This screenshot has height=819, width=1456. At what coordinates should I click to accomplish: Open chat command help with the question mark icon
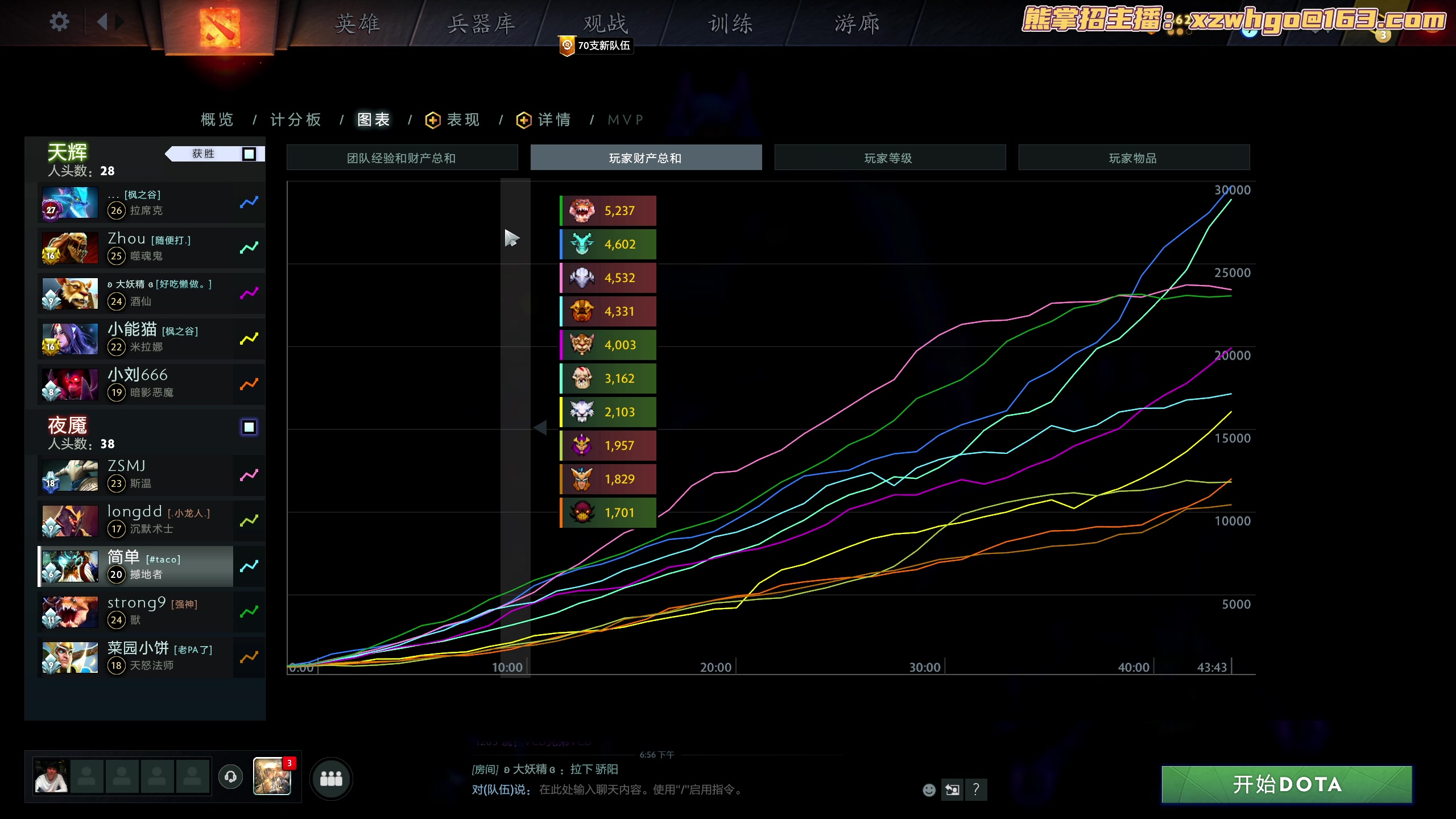[x=977, y=790]
